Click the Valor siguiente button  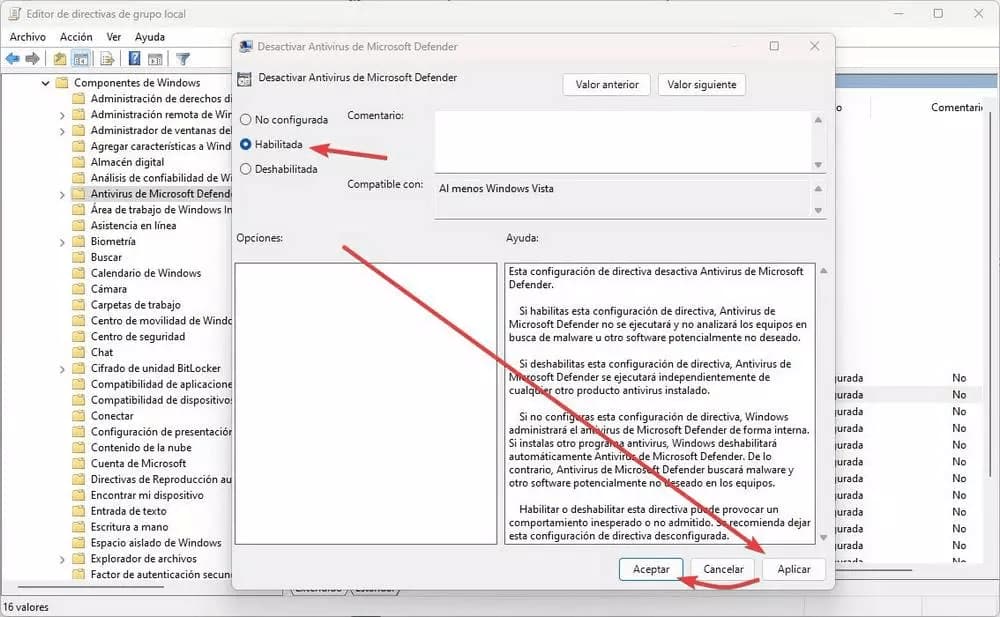(x=702, y=84)
